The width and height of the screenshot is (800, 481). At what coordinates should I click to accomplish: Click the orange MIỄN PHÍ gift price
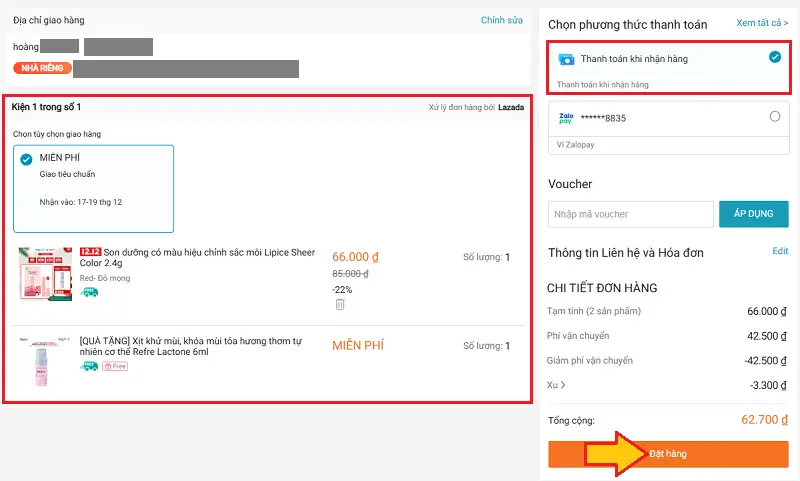358,345
